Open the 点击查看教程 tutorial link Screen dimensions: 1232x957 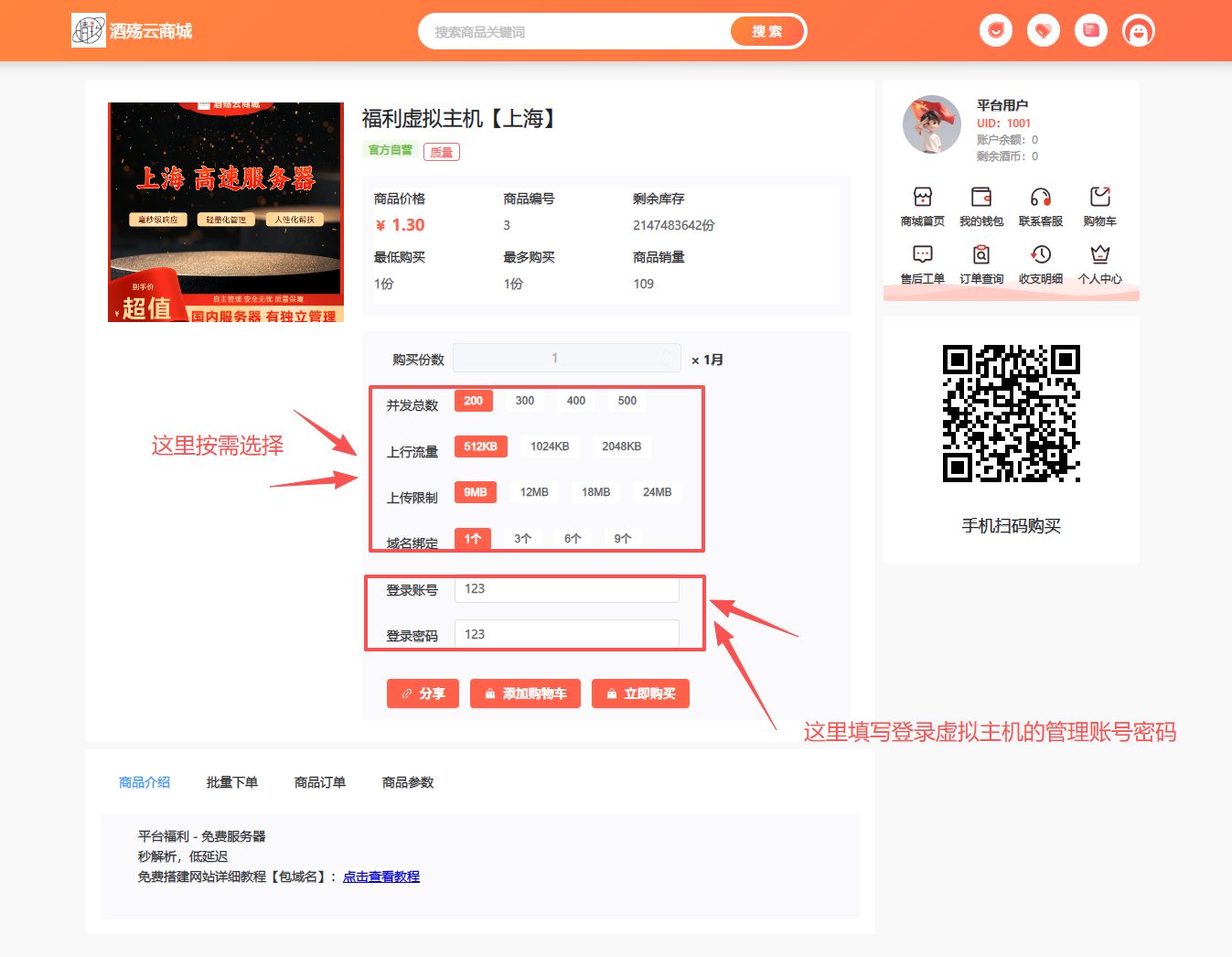click(x=380, y=876)
